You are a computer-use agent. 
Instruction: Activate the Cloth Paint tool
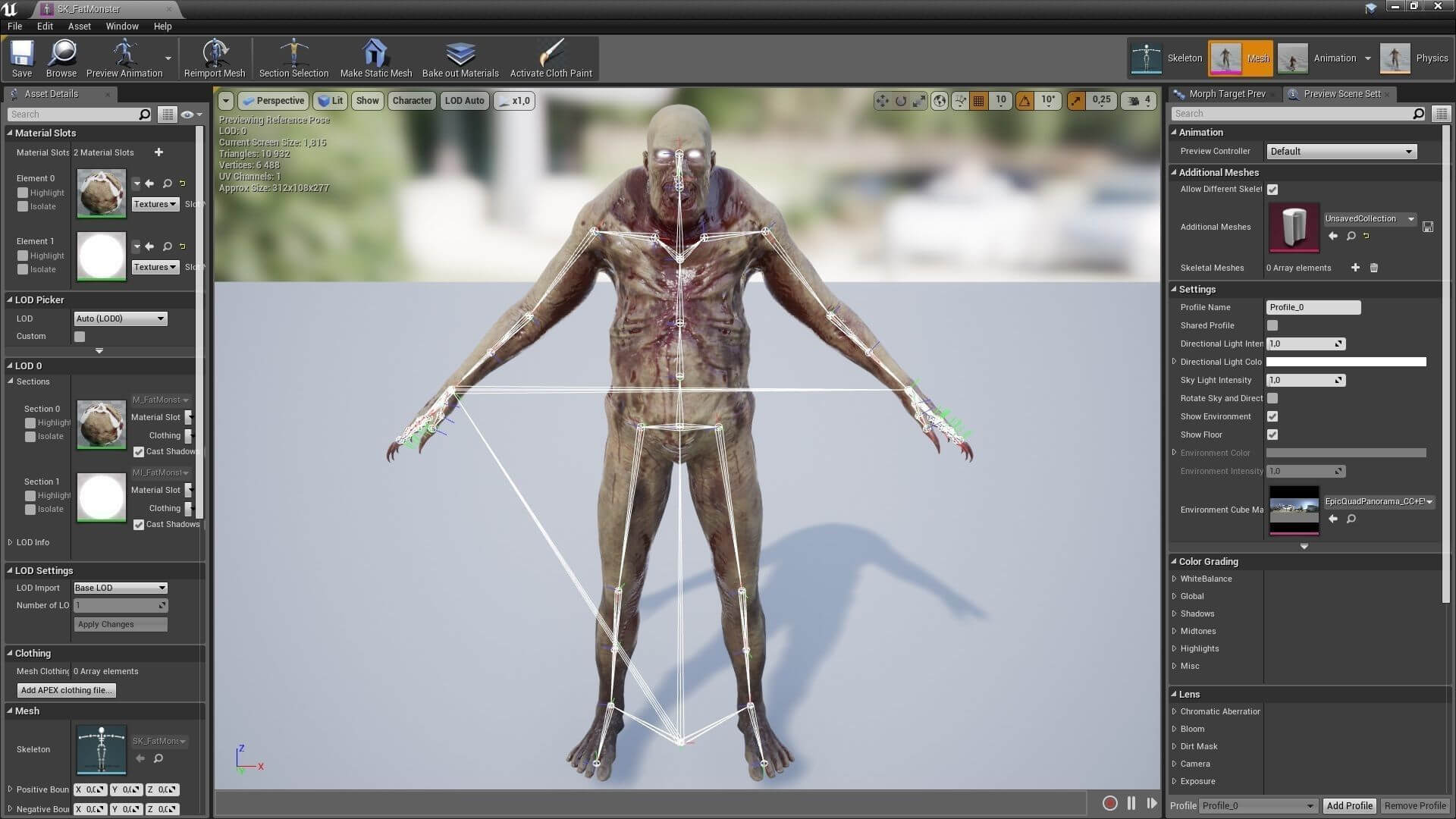coord(551,58)
